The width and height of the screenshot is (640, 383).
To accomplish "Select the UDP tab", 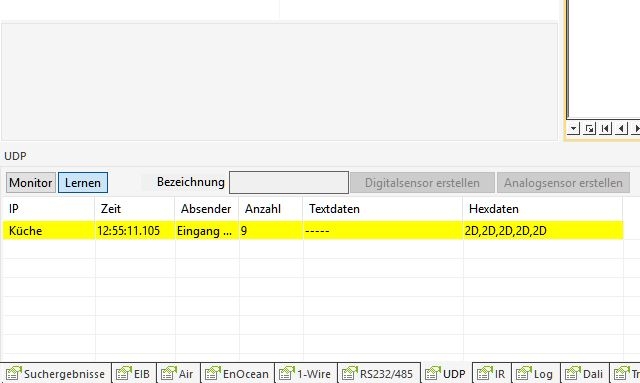I will [x=446, y=373].
